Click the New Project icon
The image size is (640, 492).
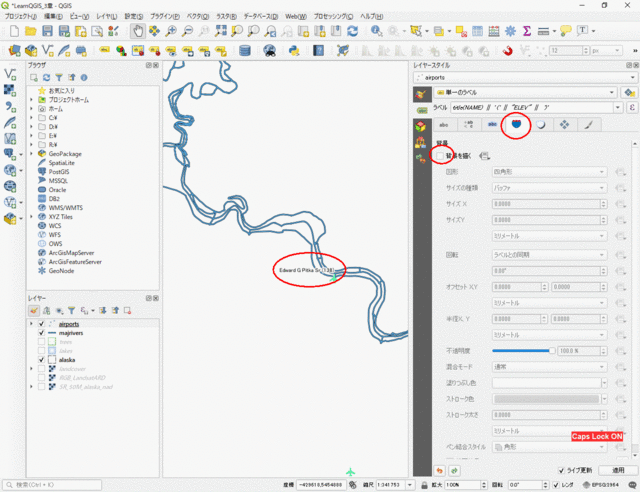(x=14, y=31)
